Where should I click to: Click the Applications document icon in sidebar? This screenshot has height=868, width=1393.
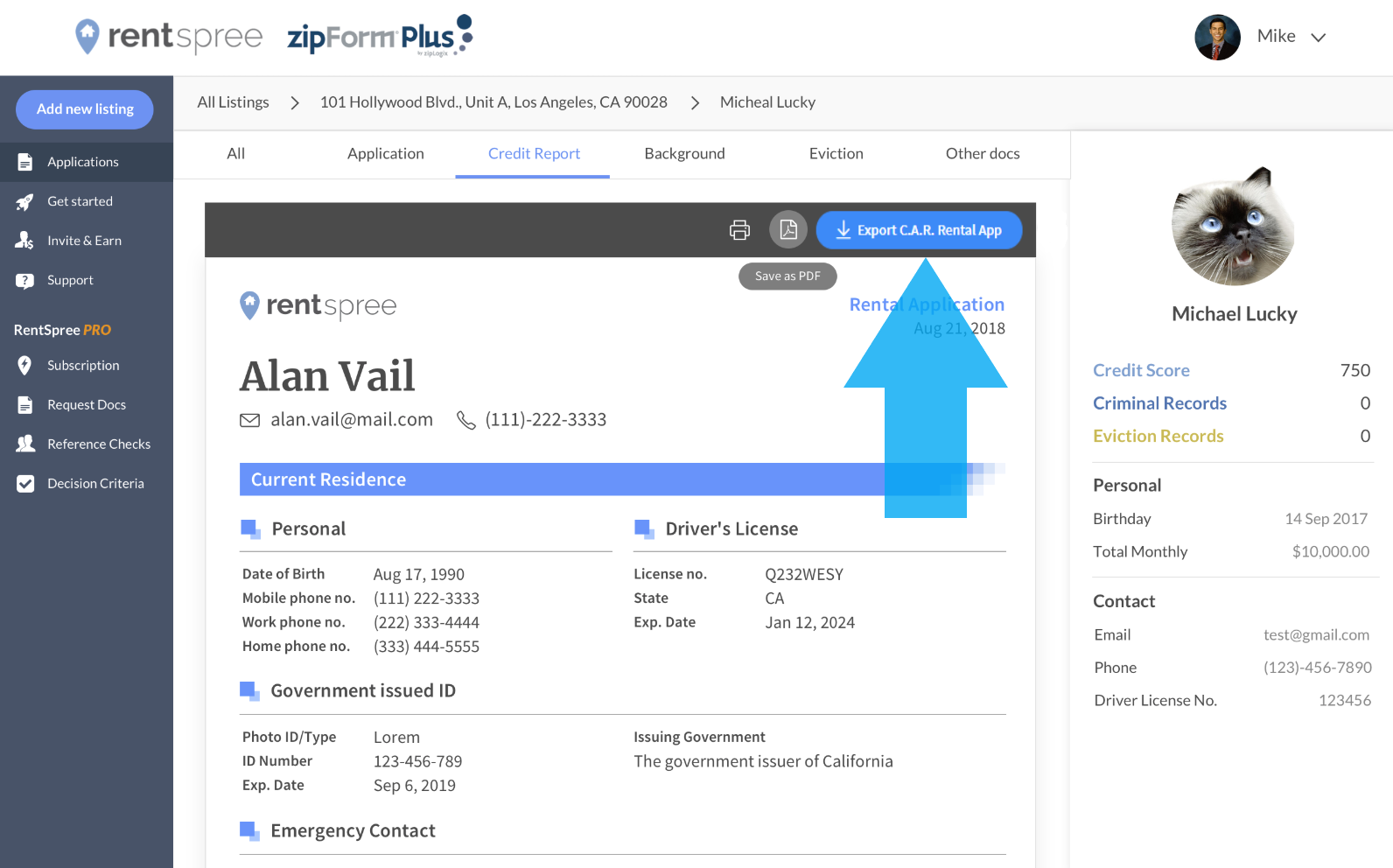(x=25, y=162)
